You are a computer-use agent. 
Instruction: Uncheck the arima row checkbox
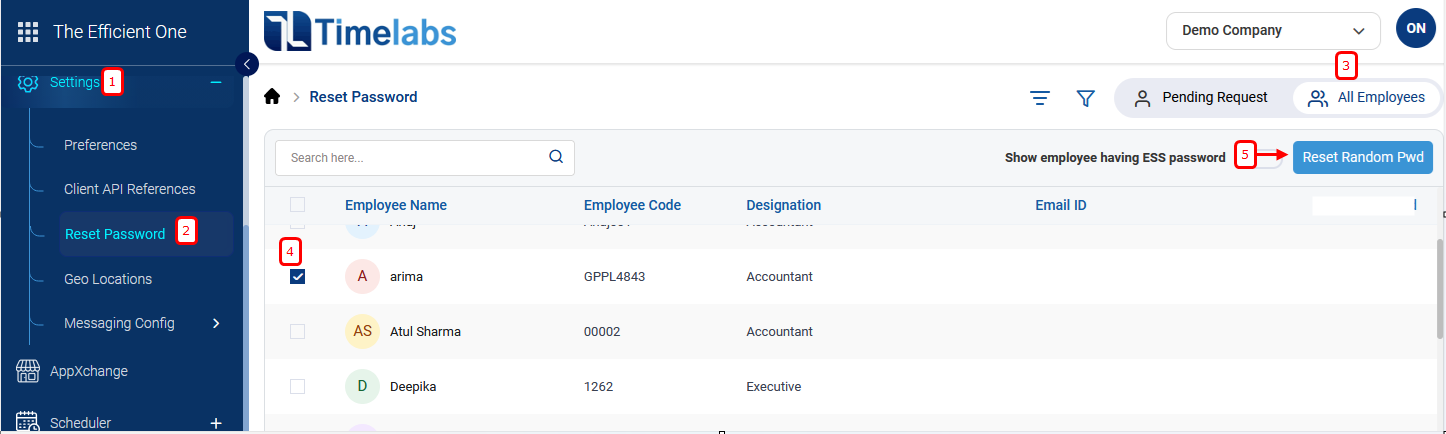pyautogui.click(x=297, y=277)
